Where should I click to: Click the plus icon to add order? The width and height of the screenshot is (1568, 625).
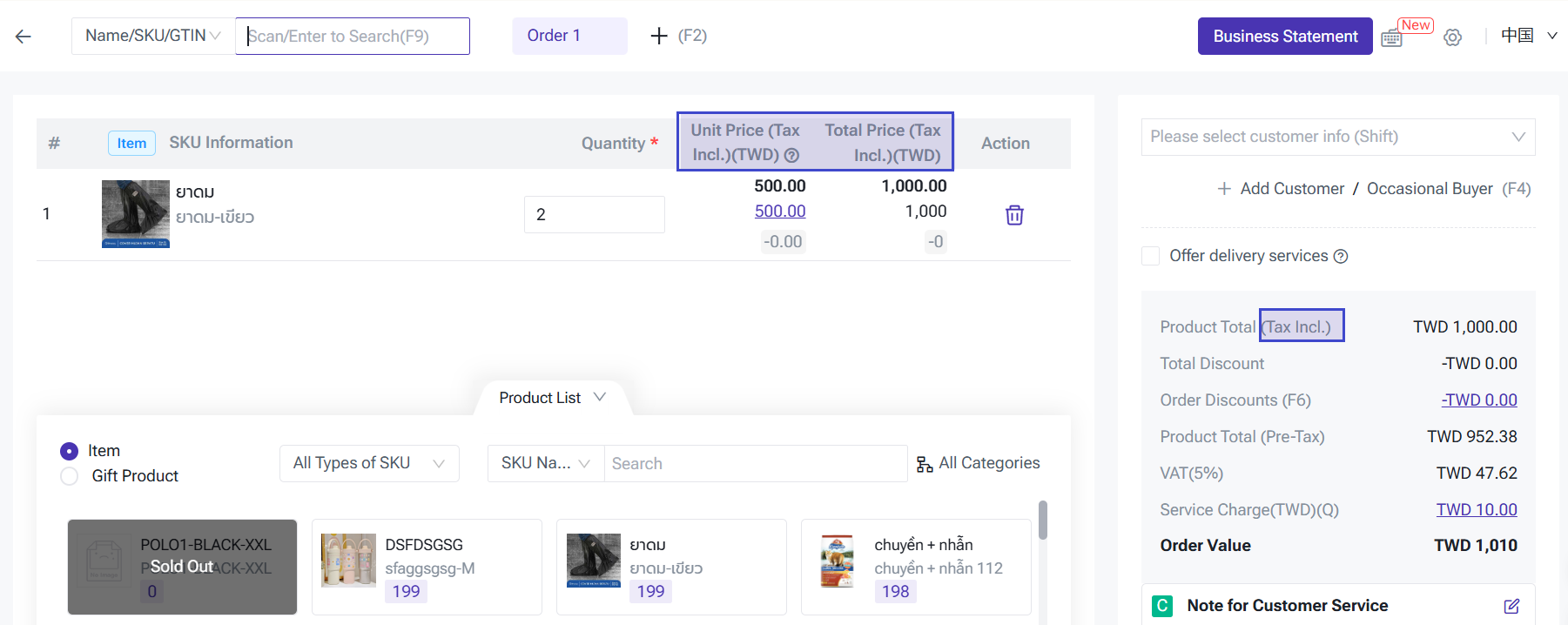659,36
